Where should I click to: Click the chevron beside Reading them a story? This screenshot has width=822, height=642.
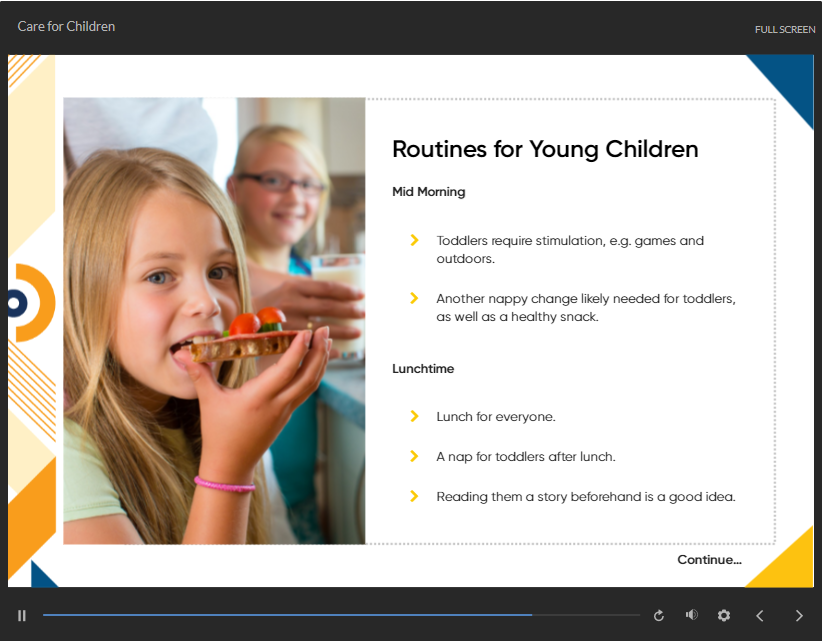pos(414,496)
